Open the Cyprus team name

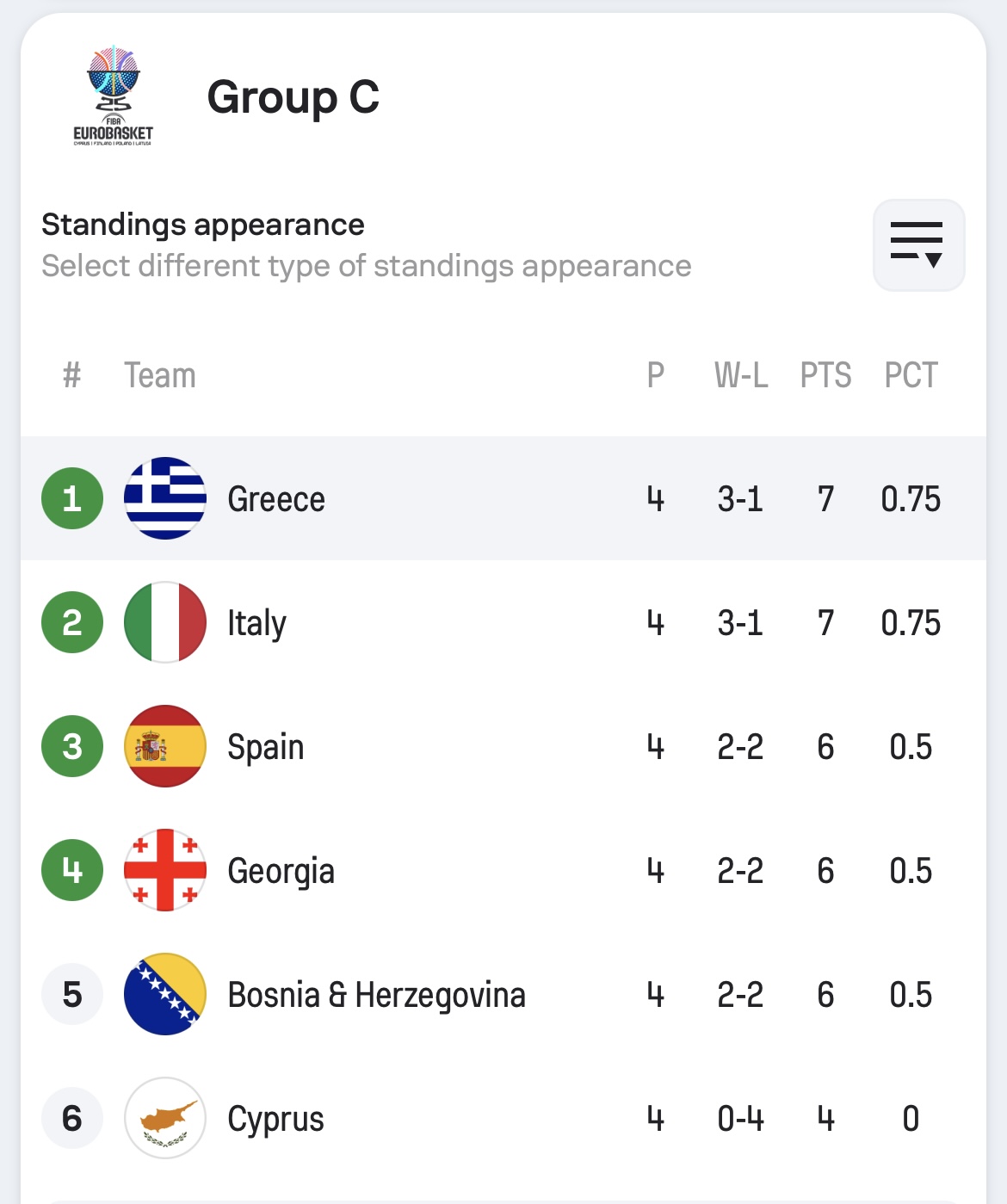(275, 1120)
